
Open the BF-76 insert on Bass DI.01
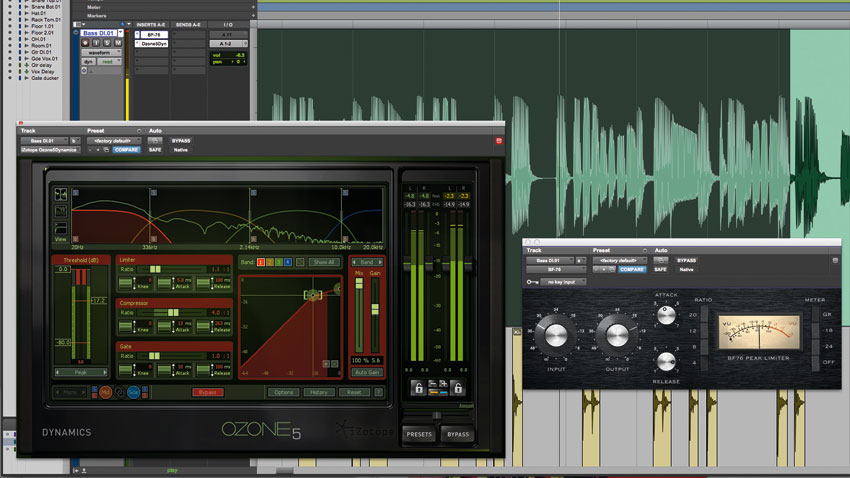pos(154,35)
